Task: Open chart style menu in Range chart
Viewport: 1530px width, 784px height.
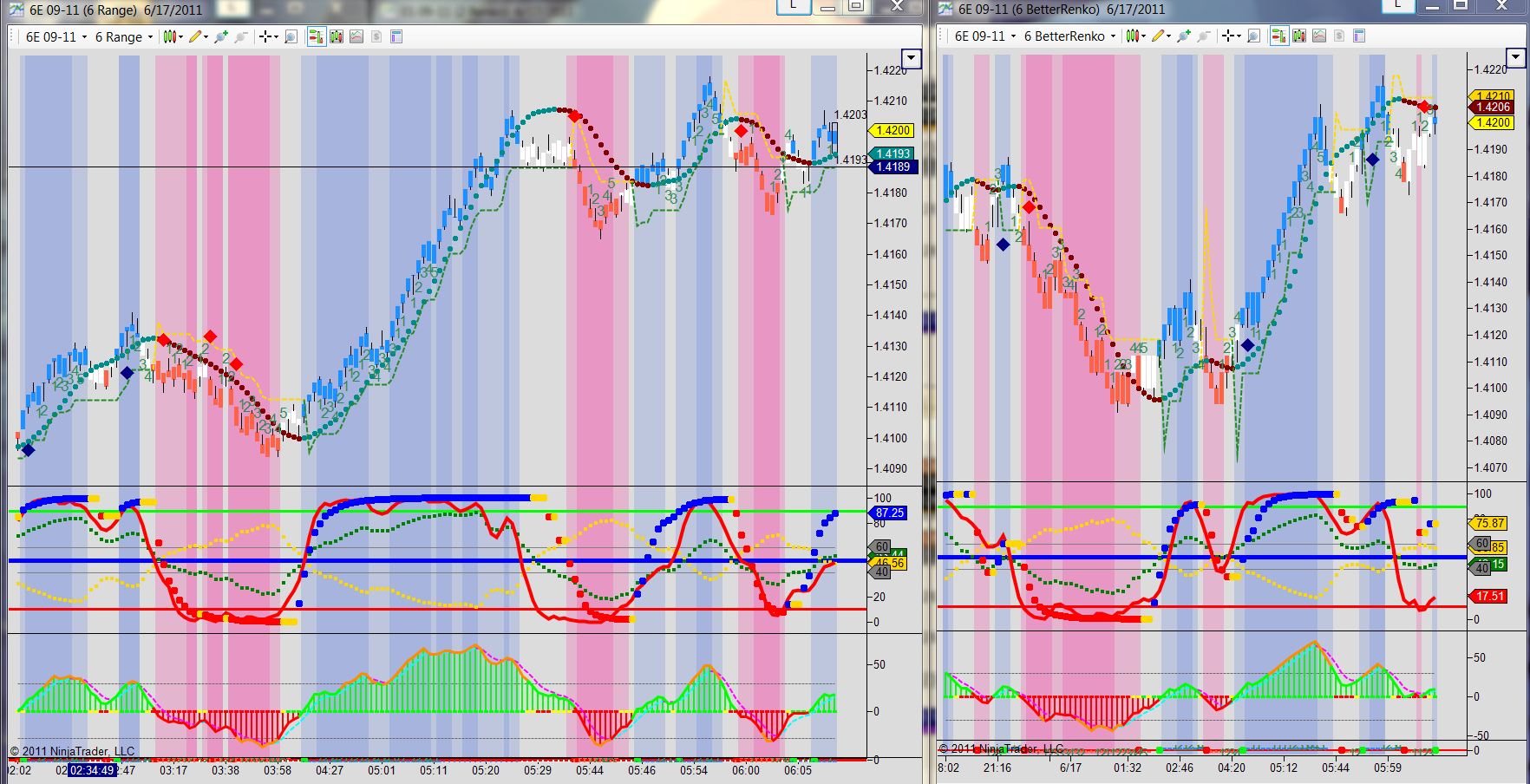Action: coord(173,36)
